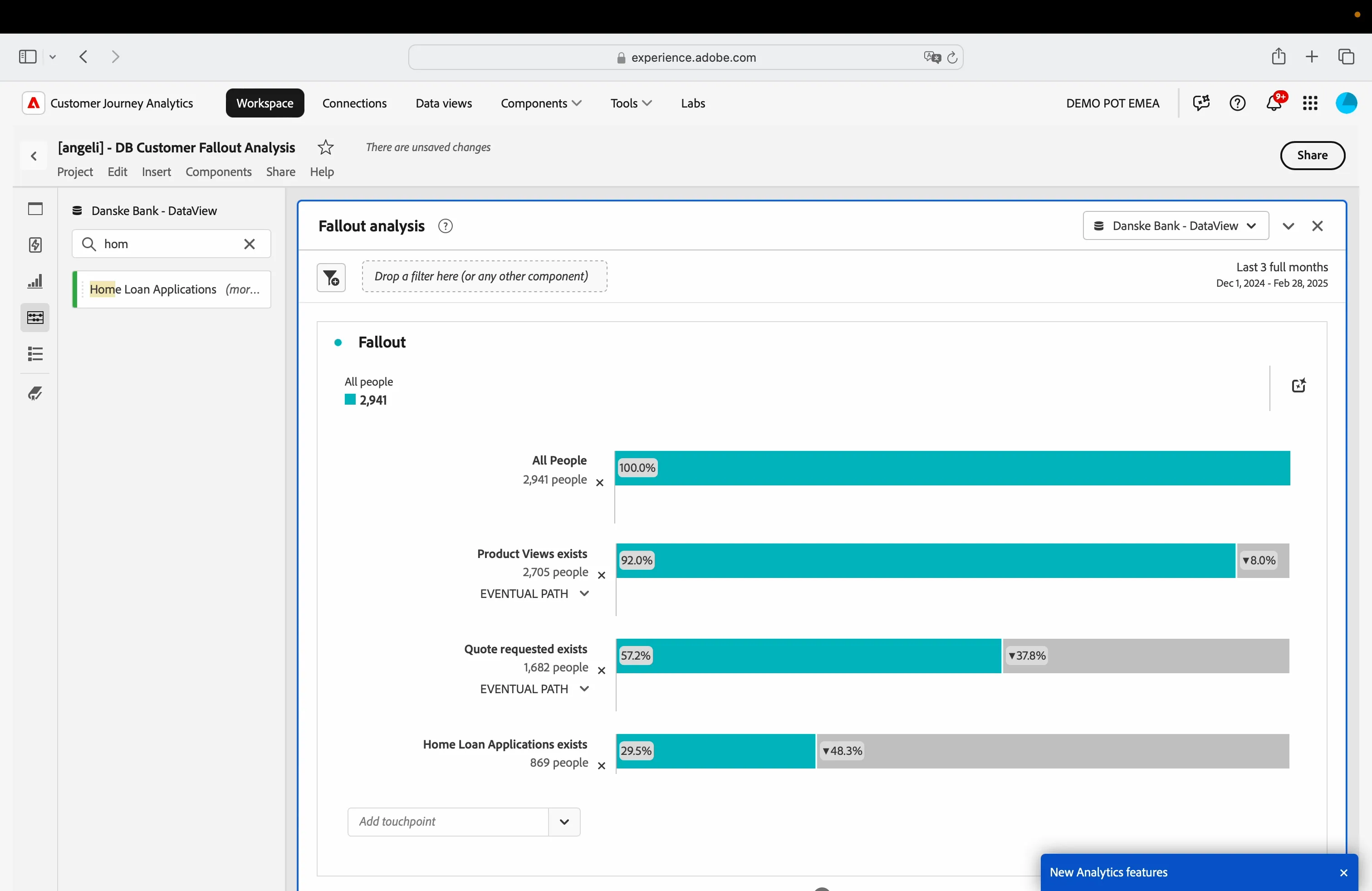Click the Add touchpoint input field
The height and width of the screenshot is (891, 1372).
pos(448,822)
